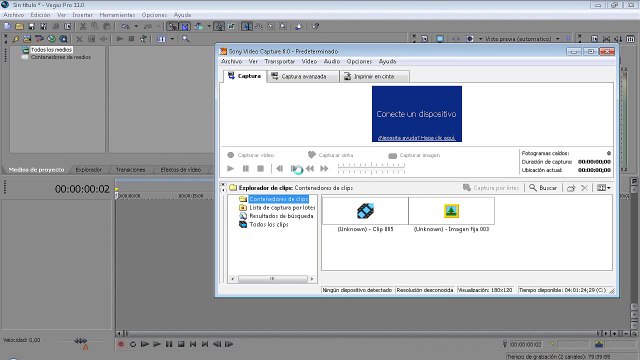The image size is (640, 360).
Task: Click the Cut scissors icon in Vegas toolbar
Action: point(83,26)
